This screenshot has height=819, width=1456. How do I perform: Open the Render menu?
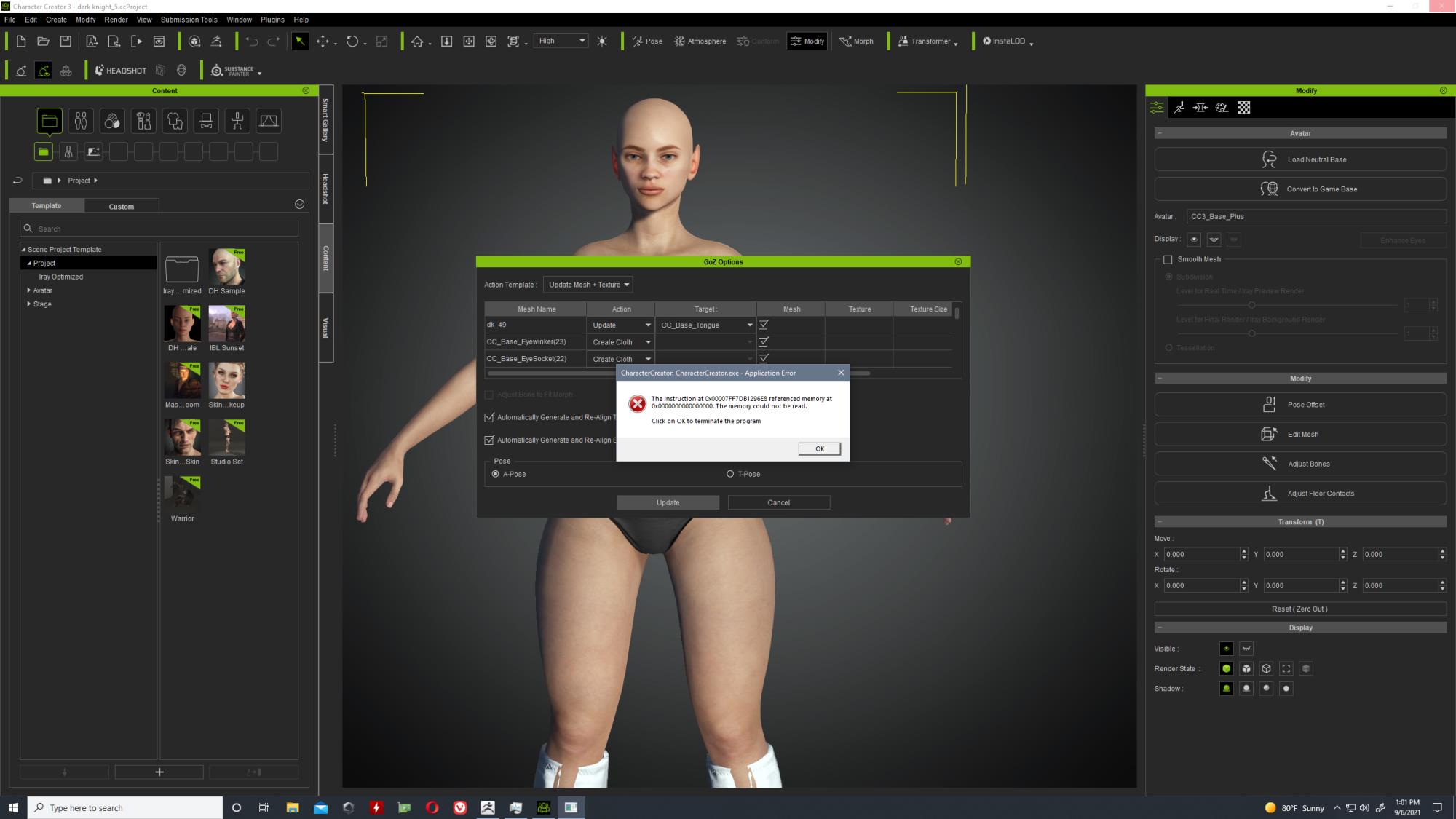[116, 20]
